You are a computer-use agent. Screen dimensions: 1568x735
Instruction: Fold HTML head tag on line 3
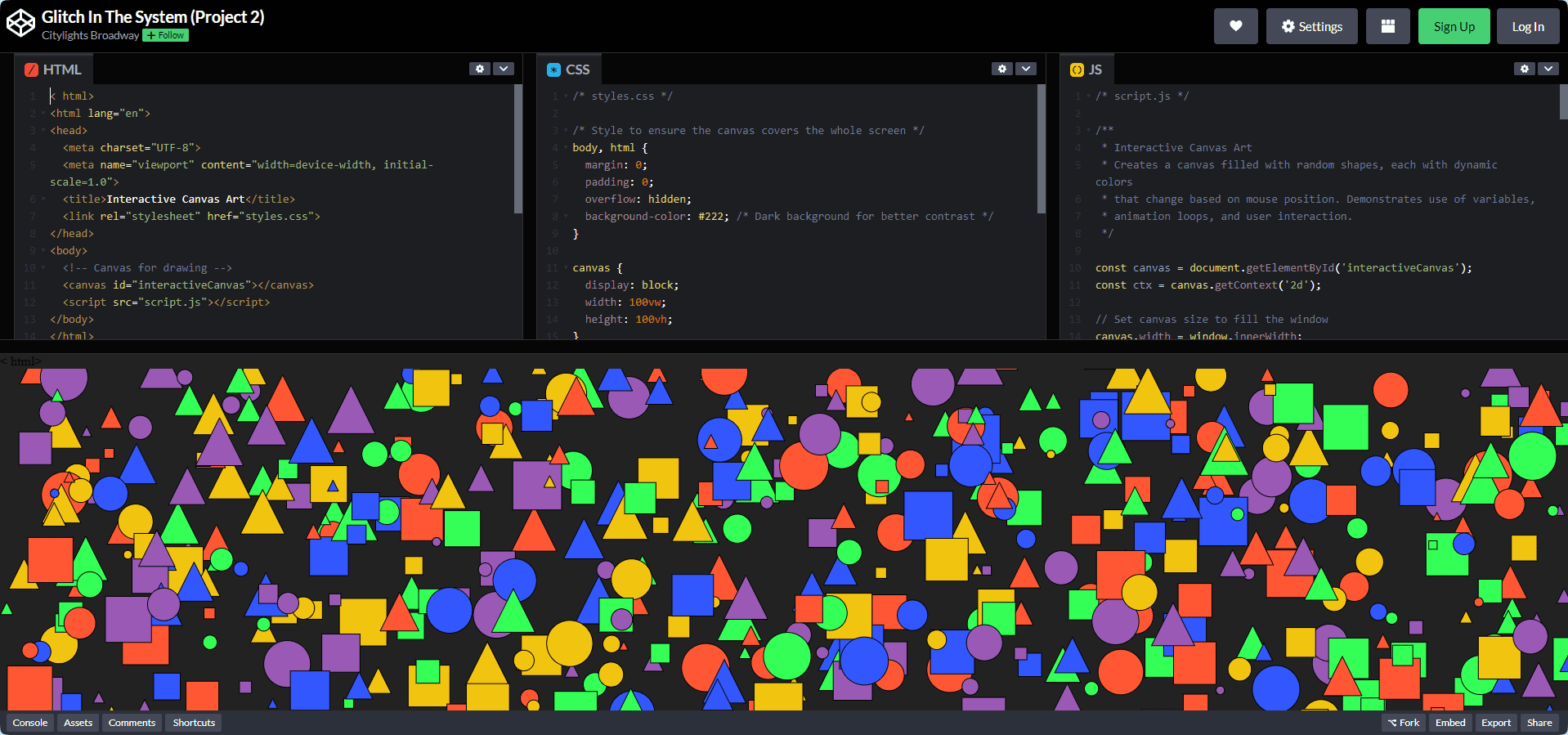[x=43, y=130]
